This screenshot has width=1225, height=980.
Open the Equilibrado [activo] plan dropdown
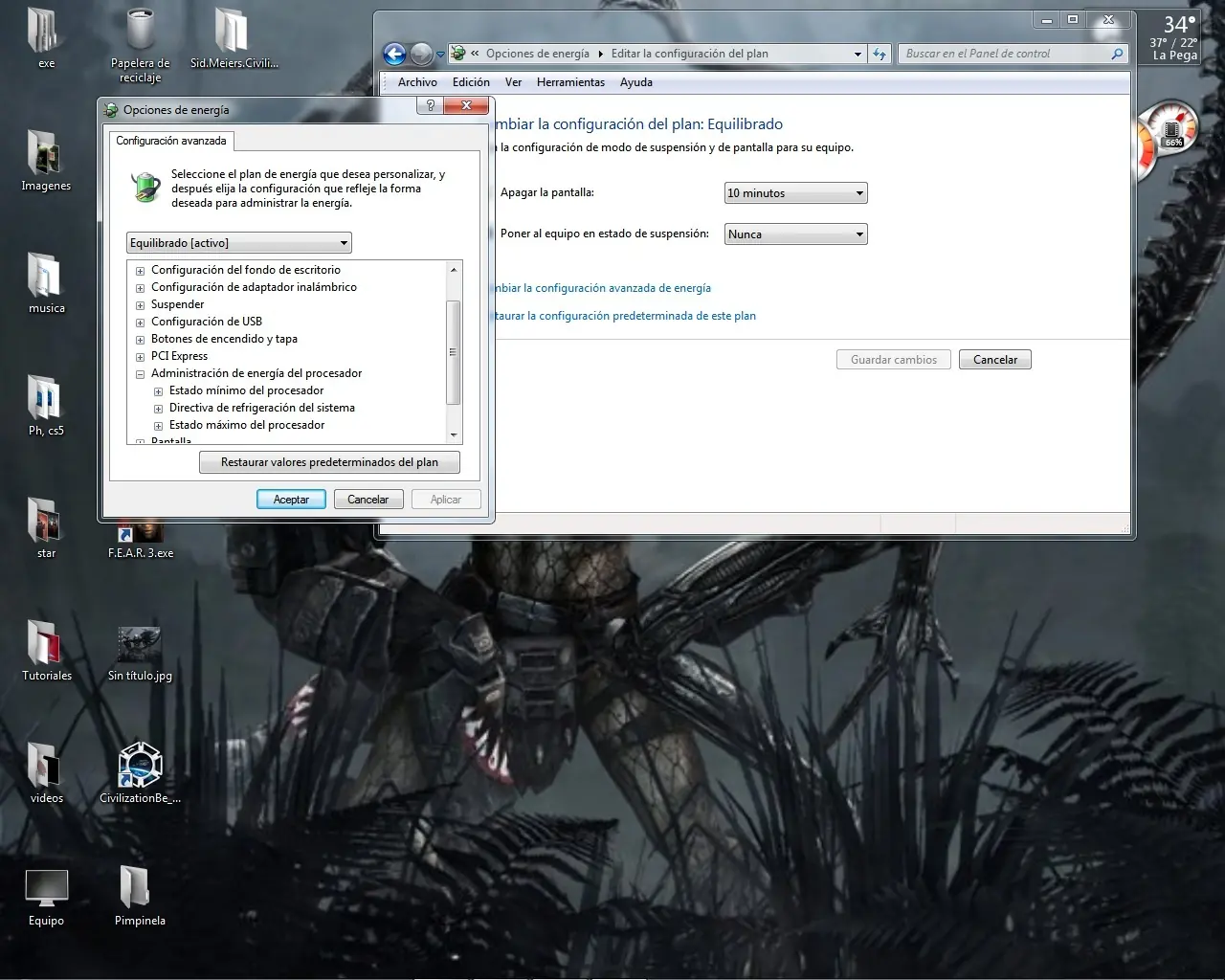click(x=239, y=243)
